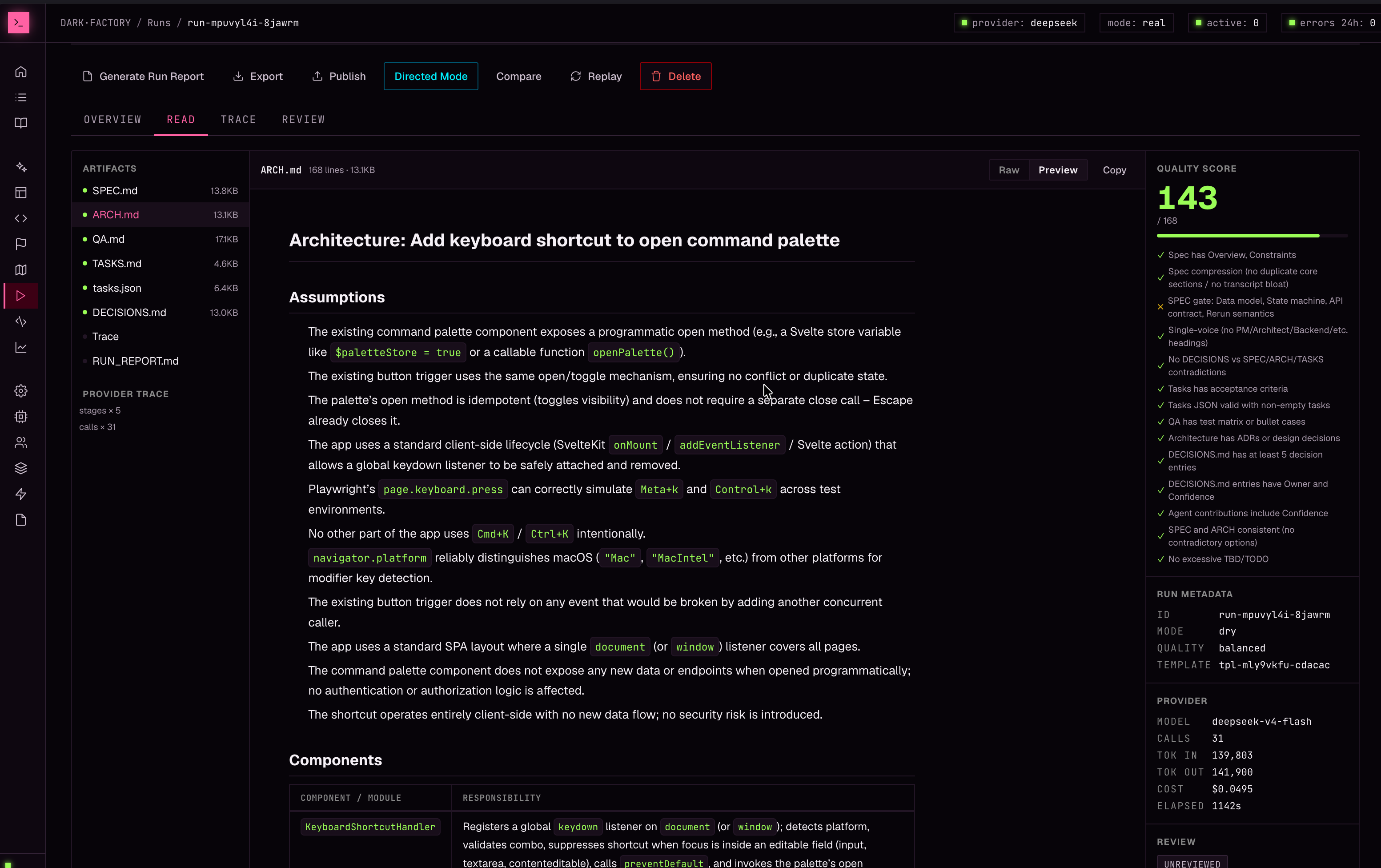1381x868 pixels.
Task: Click the Compare button
Action: click(518, 76)
